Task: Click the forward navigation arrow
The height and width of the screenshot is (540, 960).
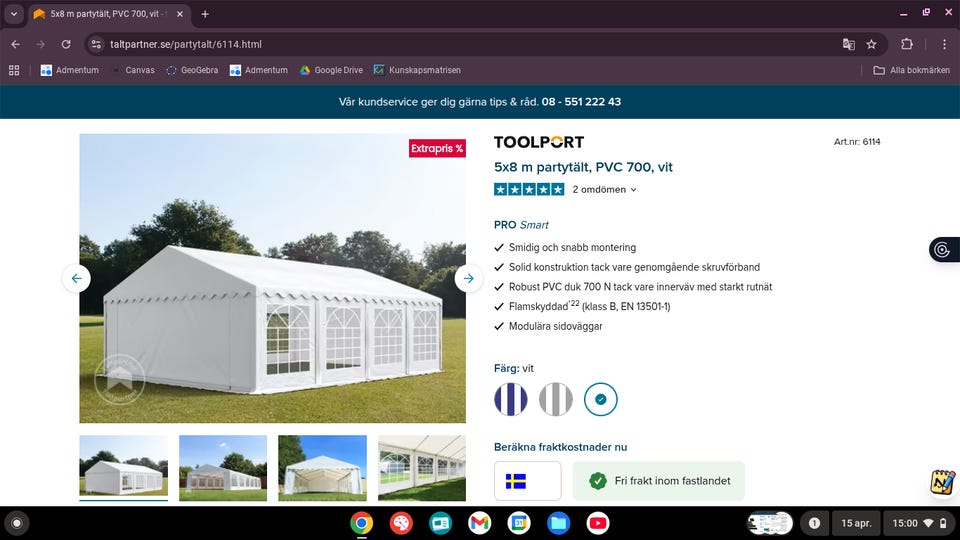Action: [x=40, y=44]
